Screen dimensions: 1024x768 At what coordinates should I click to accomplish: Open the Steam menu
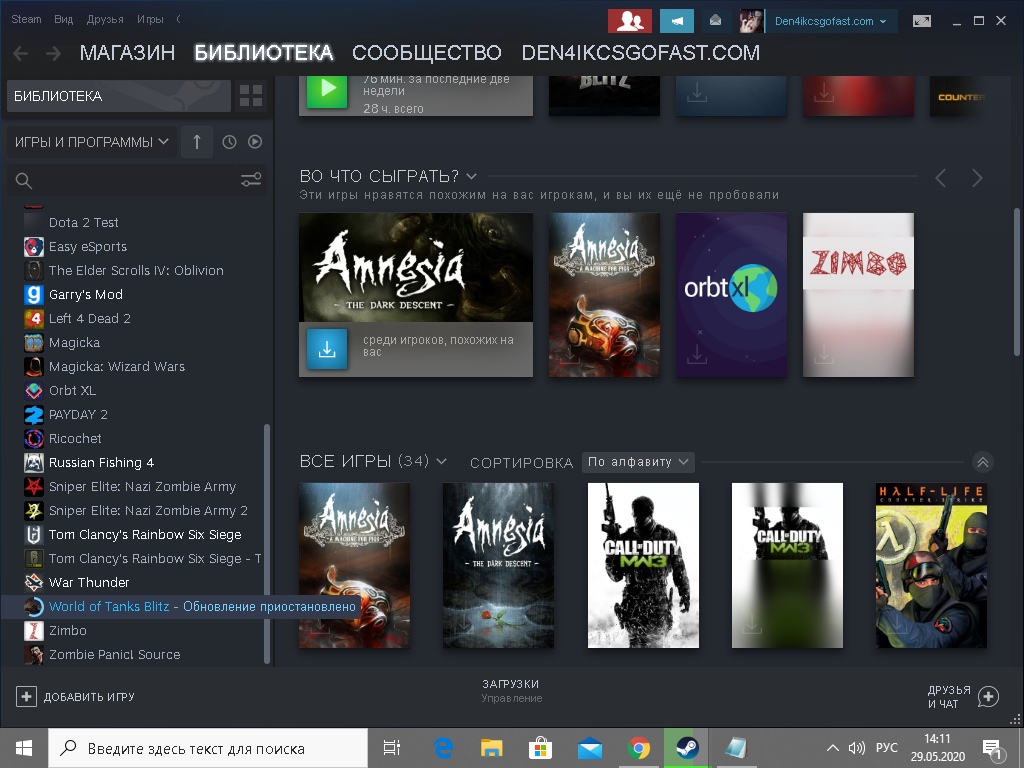coord(26,19)
